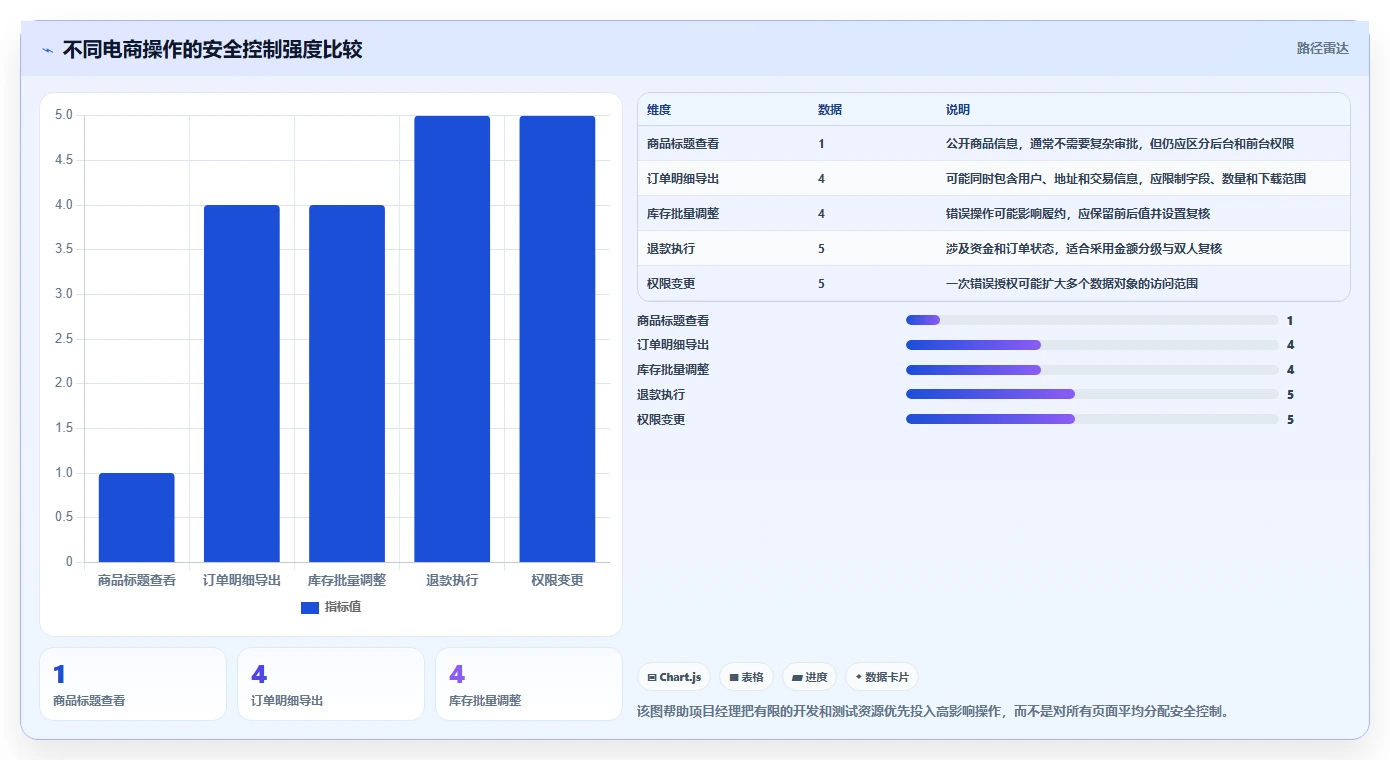Open the 订单明细导出 data card showing 4
The height and width of the screenshot is (760, 1390).
331,684
